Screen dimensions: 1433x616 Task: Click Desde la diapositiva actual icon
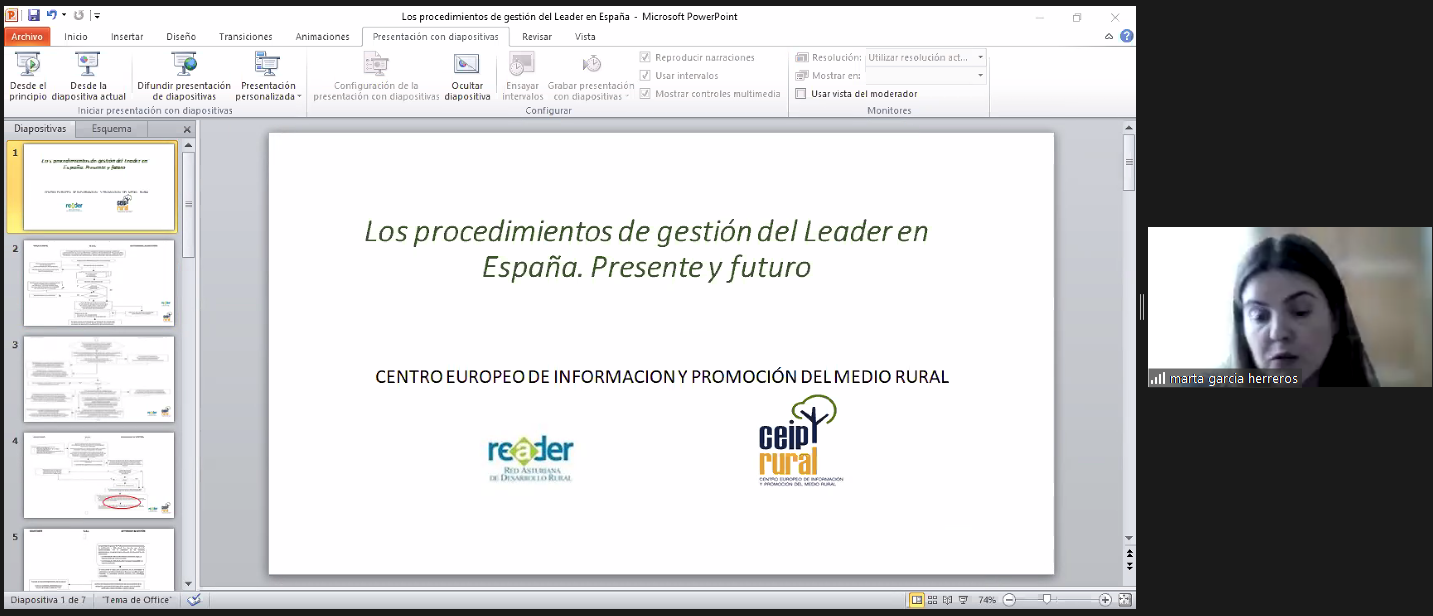pyautogui.click(x=88, y=65)
